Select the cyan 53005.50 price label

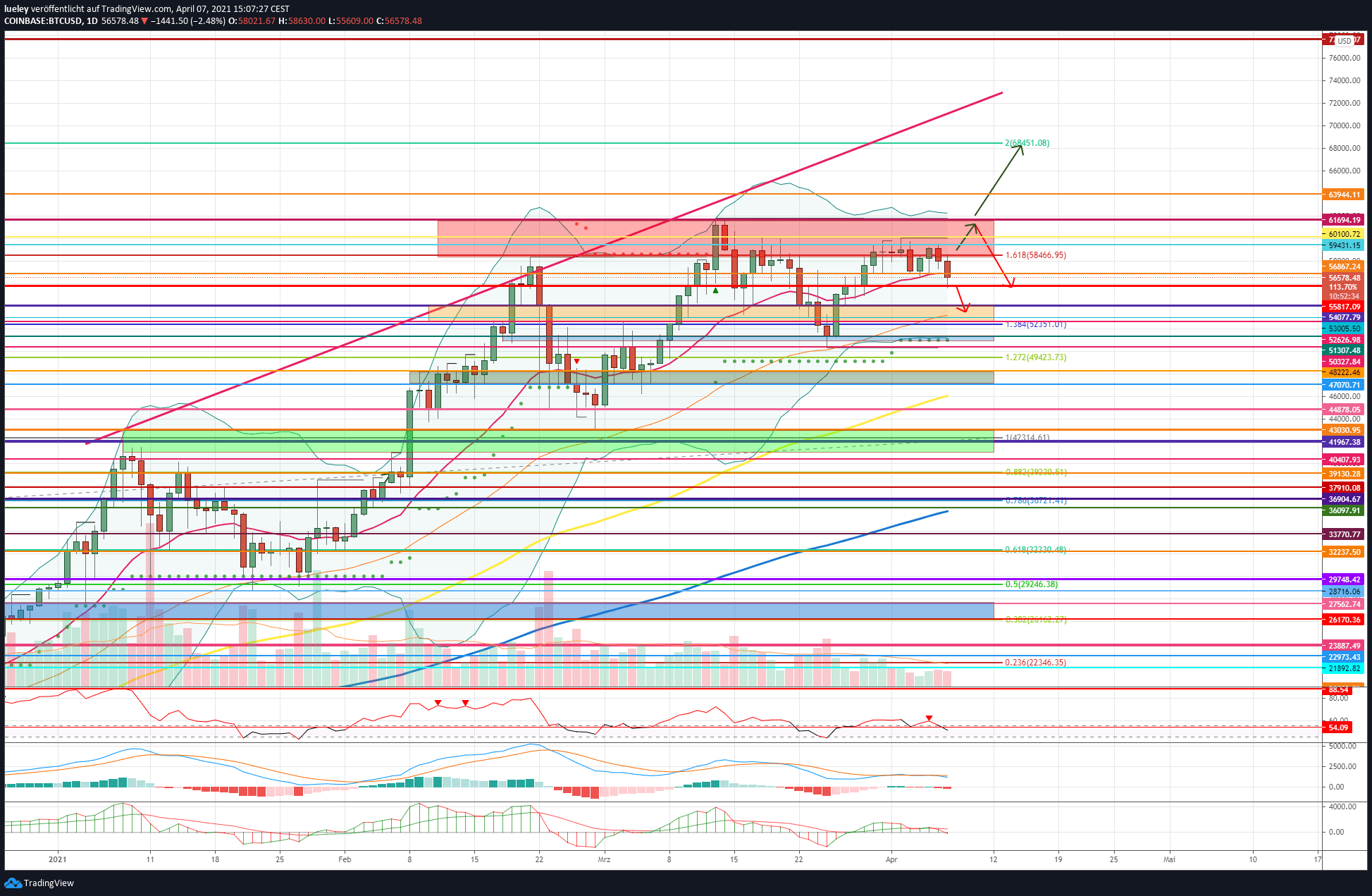click(x=1344, y=329)
